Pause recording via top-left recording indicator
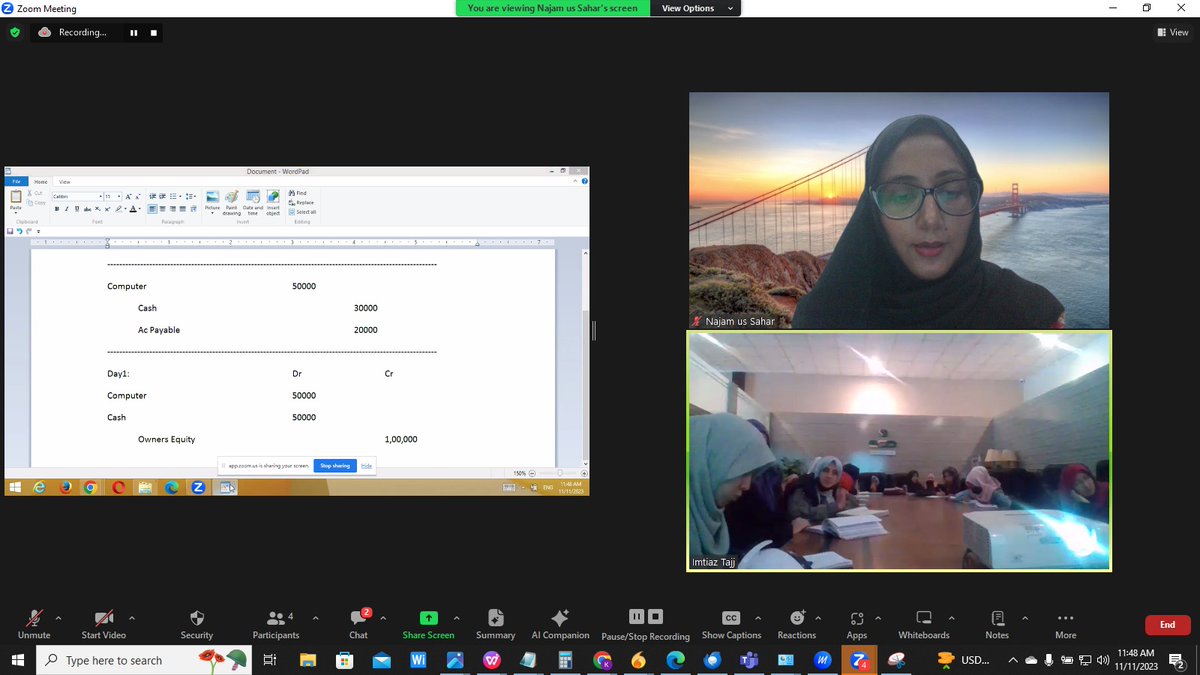 pyautogui.click(x=133, y=32)
